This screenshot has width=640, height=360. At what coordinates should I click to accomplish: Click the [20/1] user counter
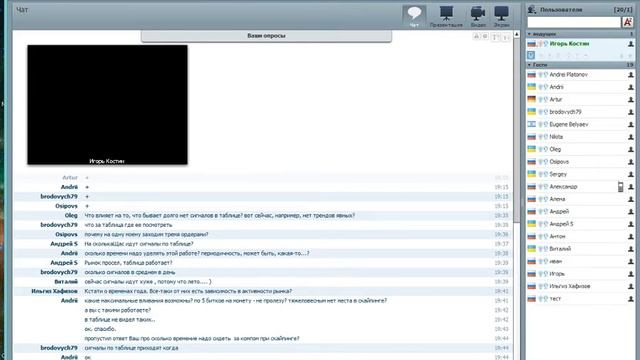click(x=623, y=9)
